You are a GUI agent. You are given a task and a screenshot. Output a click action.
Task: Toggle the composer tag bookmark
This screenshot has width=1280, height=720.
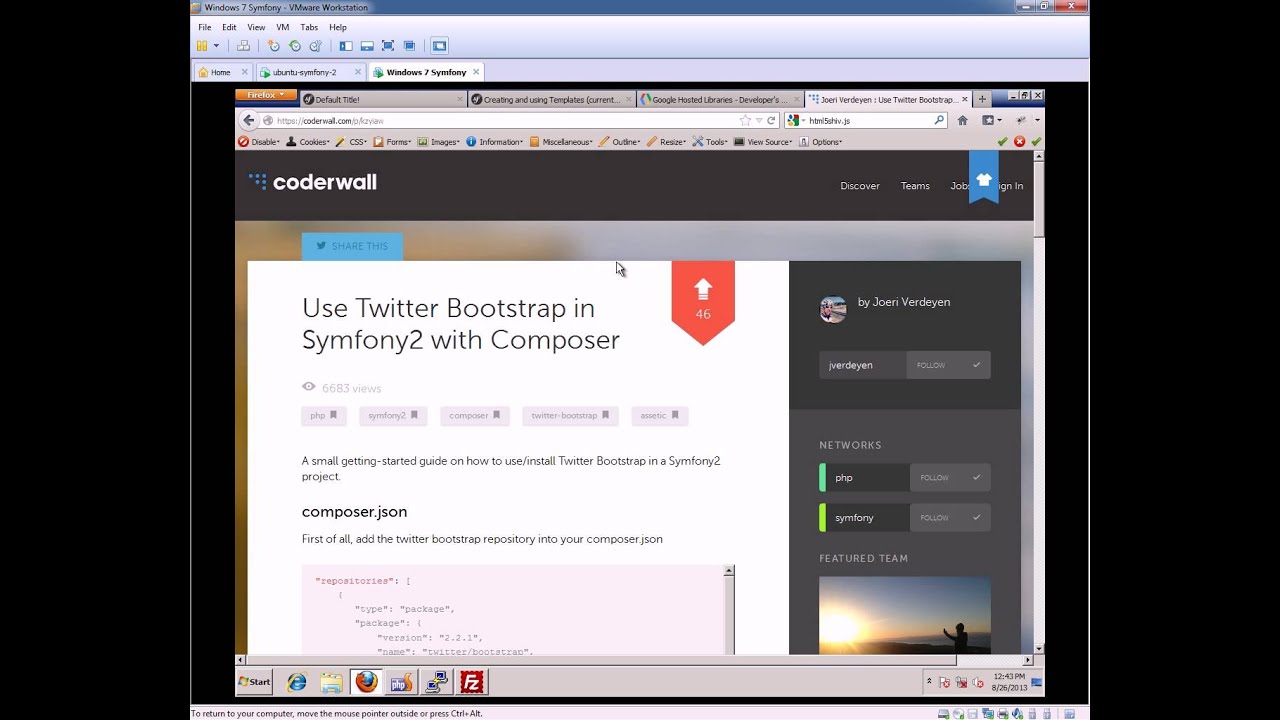point(497,415)
